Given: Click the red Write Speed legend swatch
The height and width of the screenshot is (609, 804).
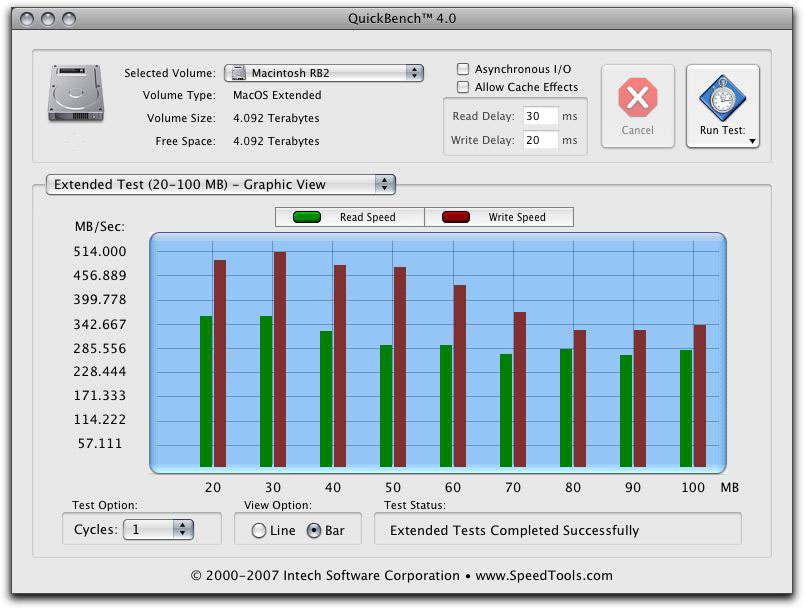Looking at the screenshot, I should pos(455,217).
